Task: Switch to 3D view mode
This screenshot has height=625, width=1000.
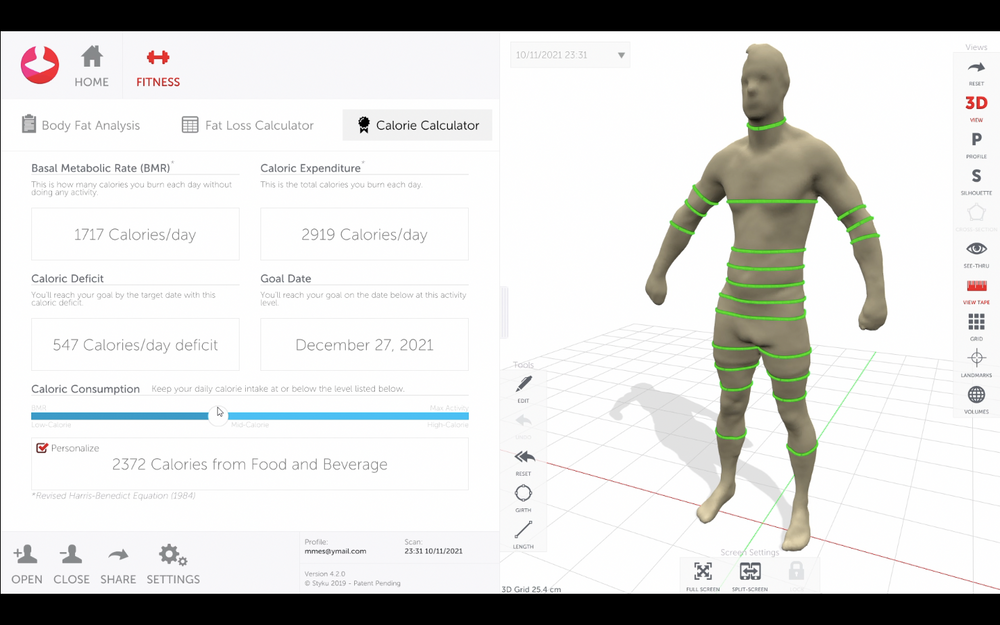Action: pos(975,105)
